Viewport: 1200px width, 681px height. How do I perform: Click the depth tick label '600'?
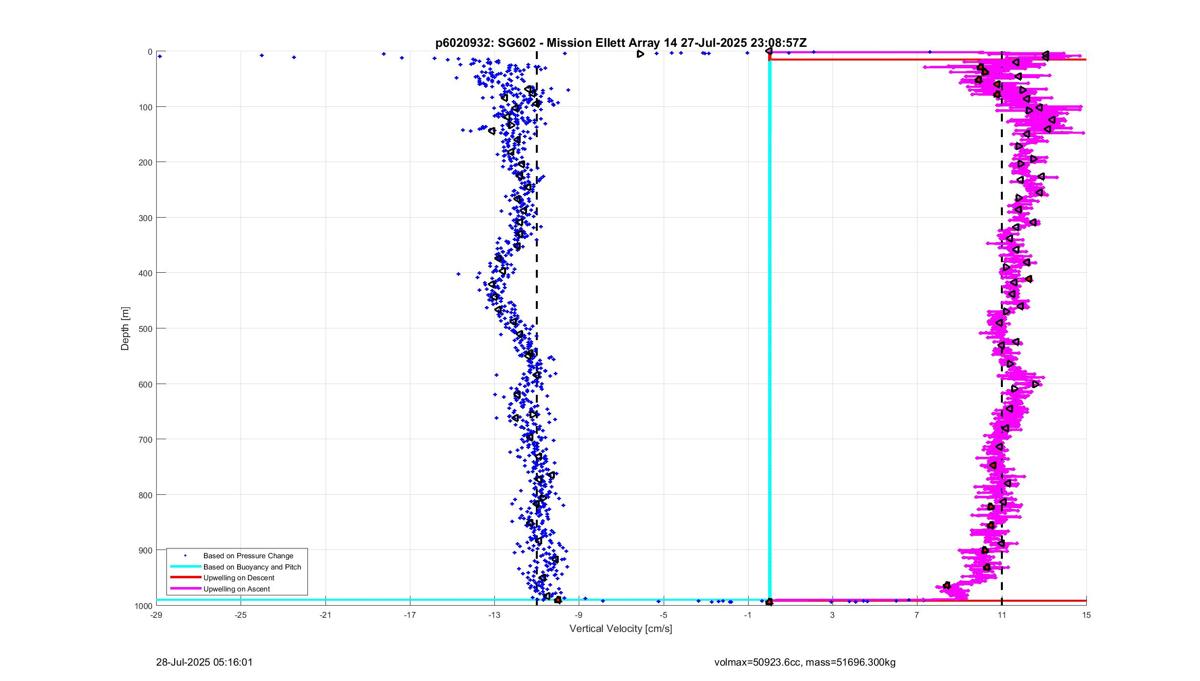coord(145,384)
